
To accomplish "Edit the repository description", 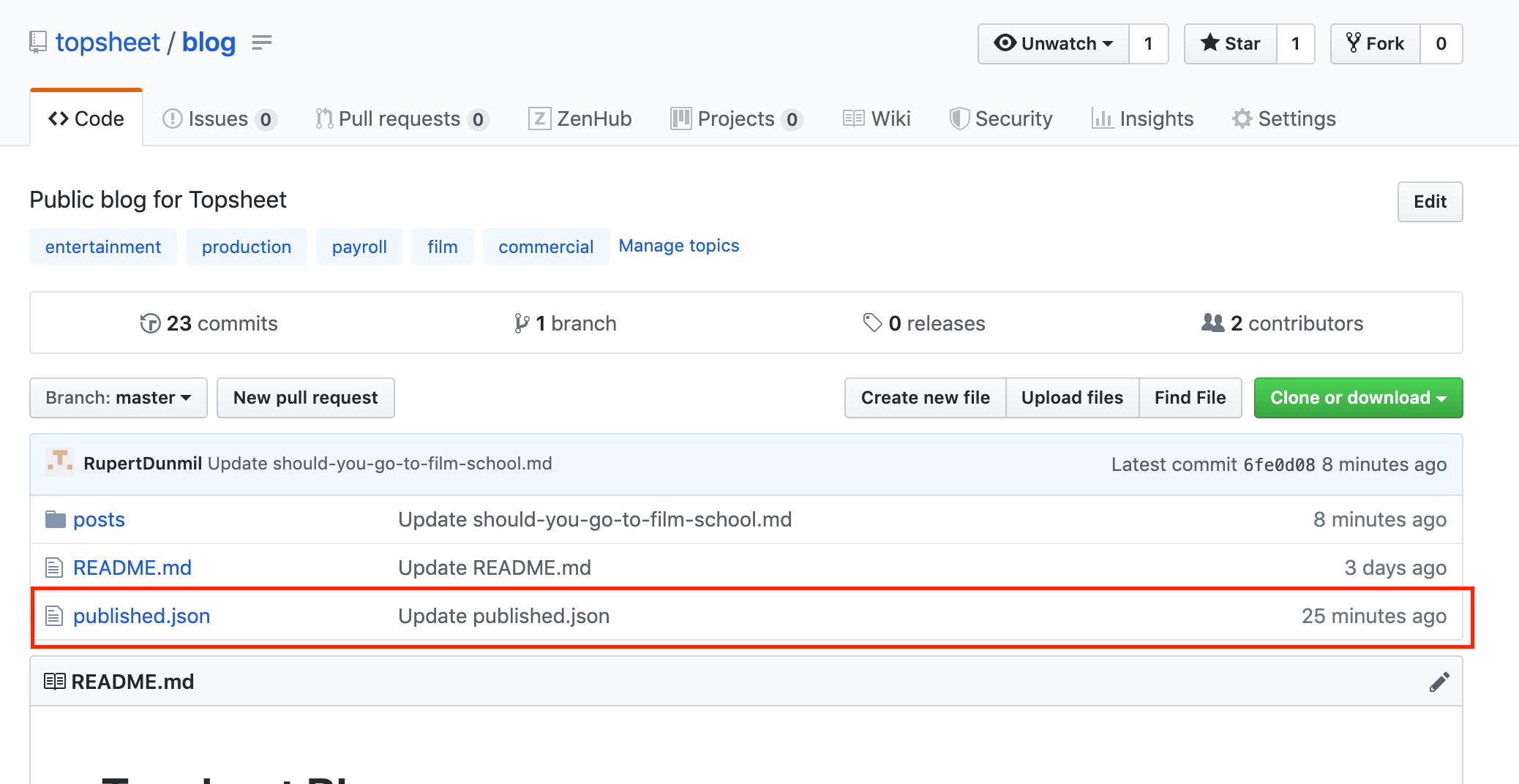I will pyautogui.click(x=1430, y=202).
